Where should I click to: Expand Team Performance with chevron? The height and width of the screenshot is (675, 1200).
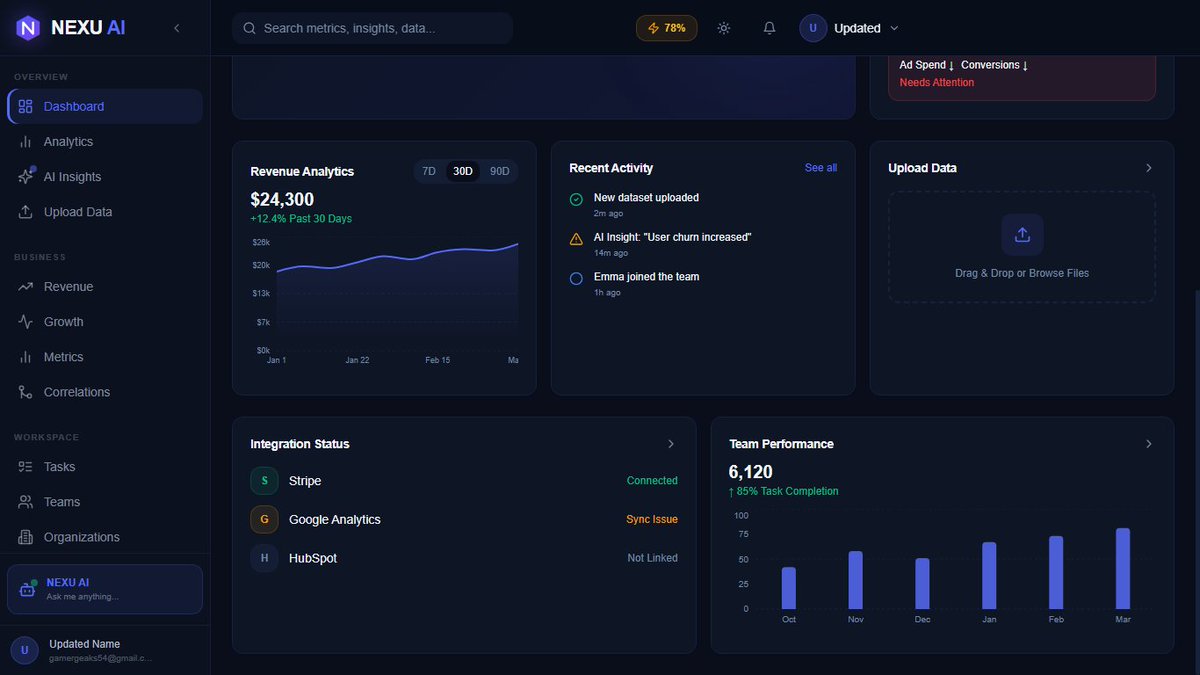pos(1149,444)
